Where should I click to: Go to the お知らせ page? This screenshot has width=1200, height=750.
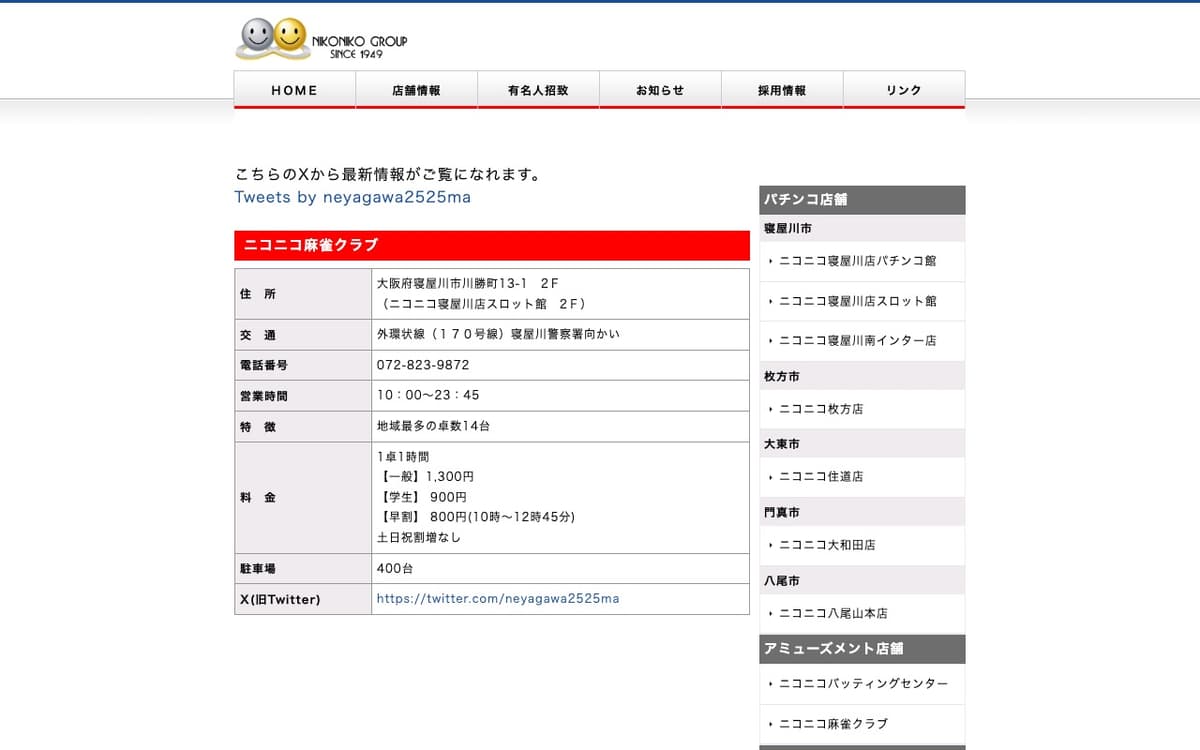pyautogui.click(x=660, y=90)
